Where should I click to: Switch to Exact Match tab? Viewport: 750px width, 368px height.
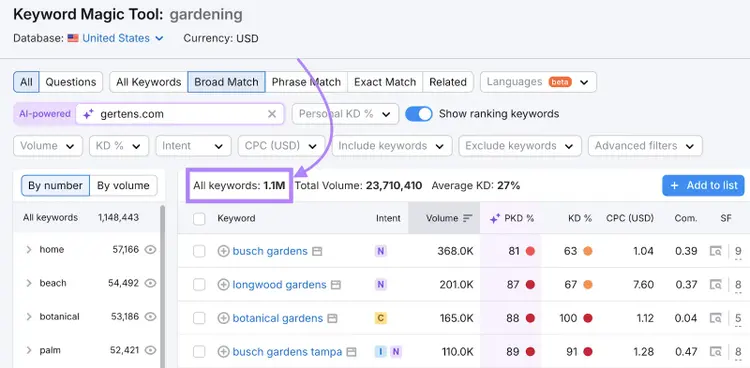[x=385, y=82]
